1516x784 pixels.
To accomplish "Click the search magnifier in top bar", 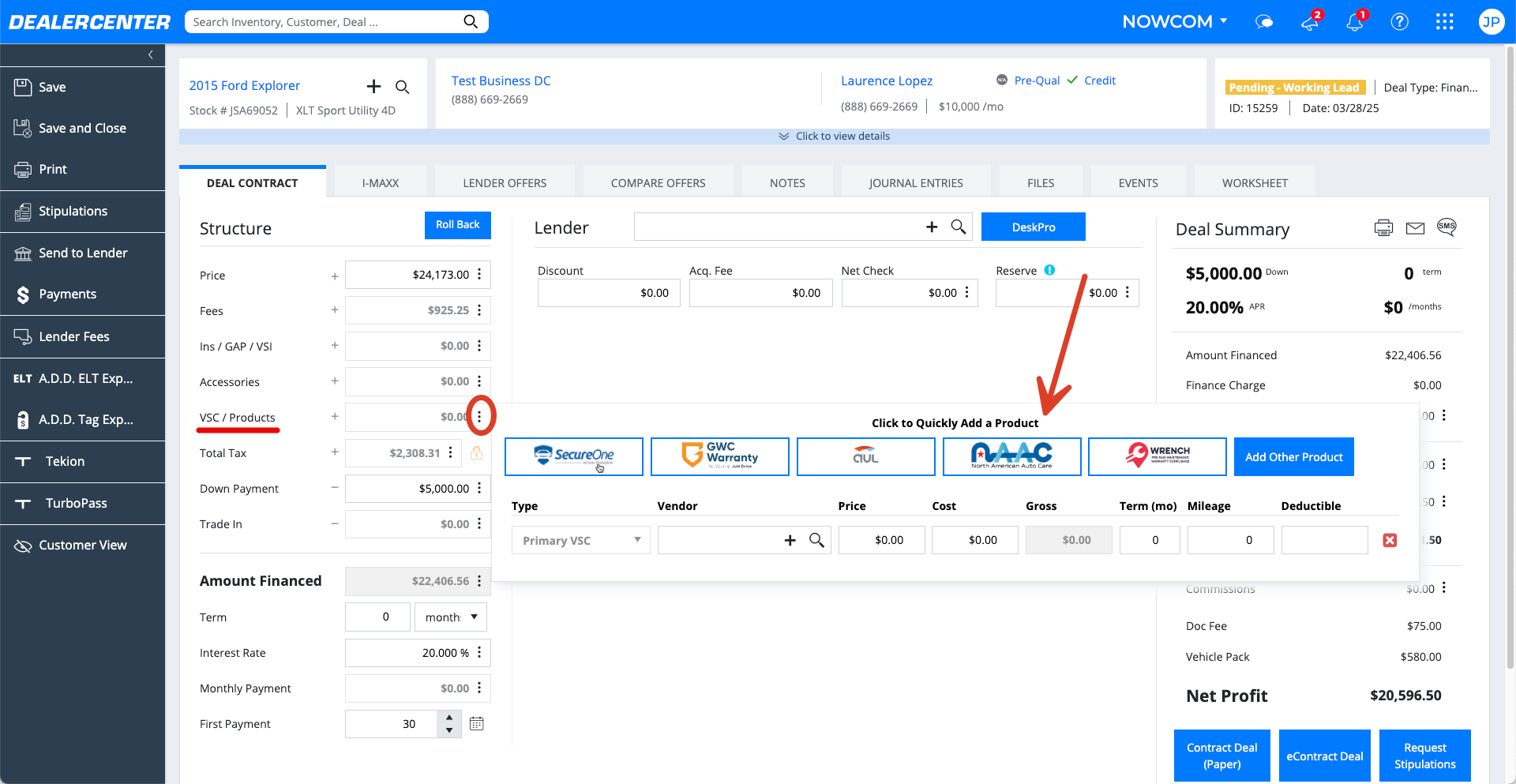I will pyautogui.click(x=471, y=21).
